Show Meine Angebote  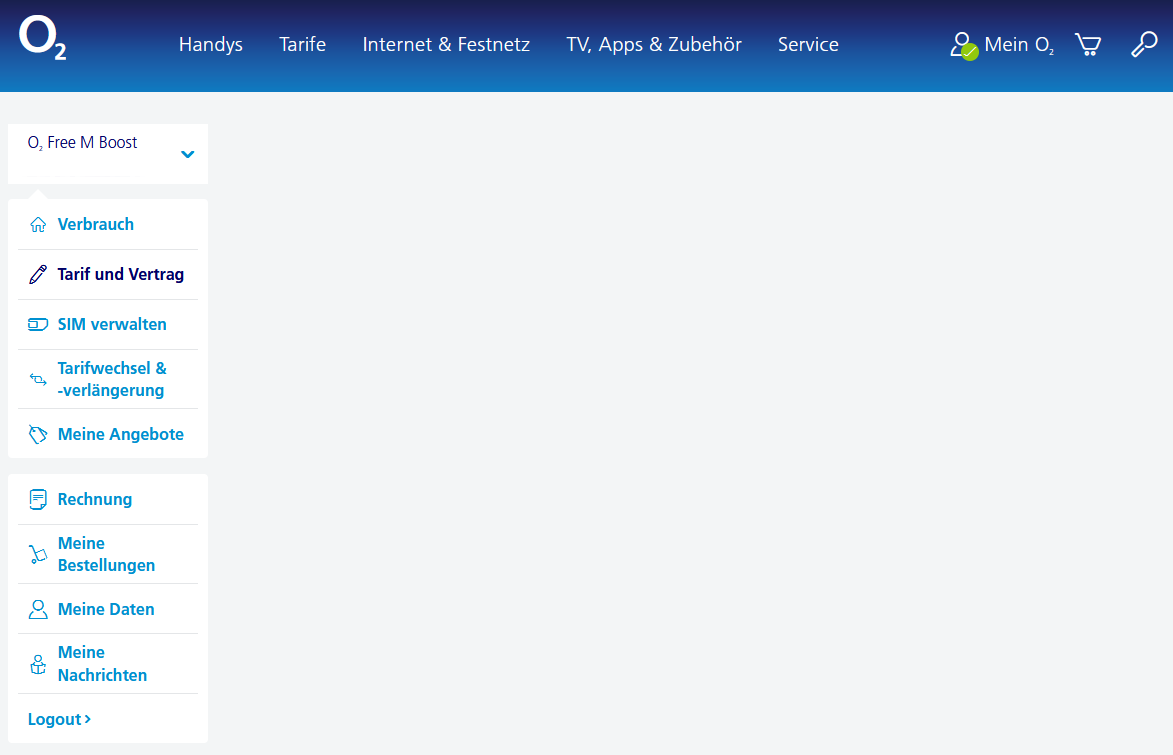click(120, 434)
